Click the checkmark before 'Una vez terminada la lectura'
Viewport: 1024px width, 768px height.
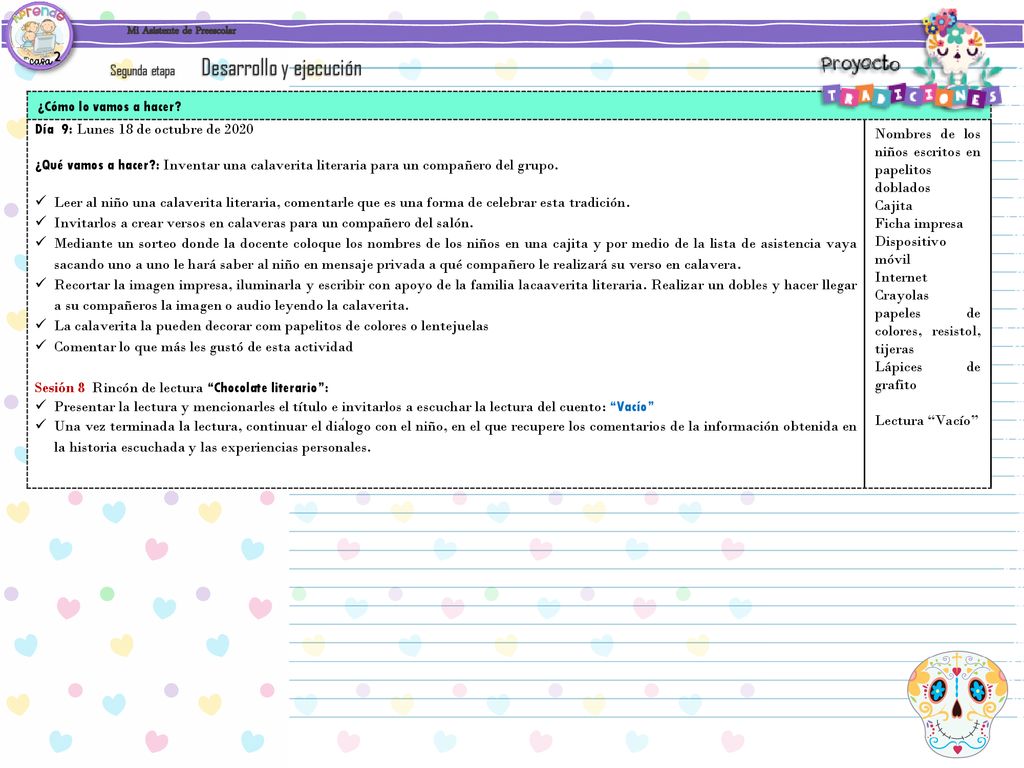(41, 424)
